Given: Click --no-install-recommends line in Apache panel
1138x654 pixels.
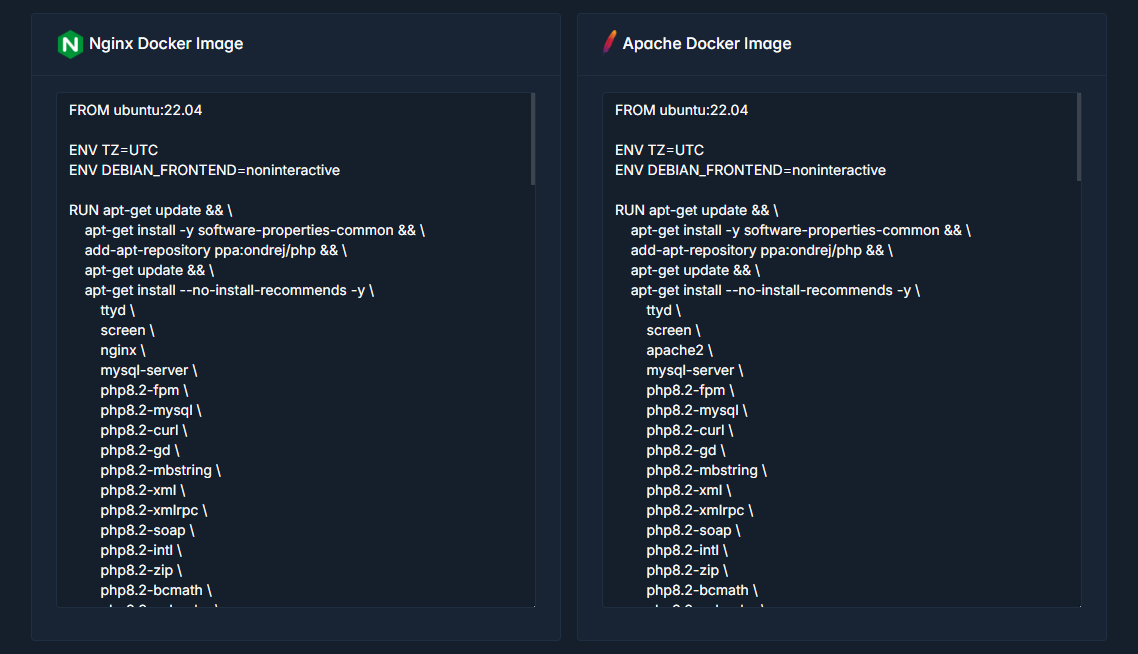Looking at the screenshot, I should (775, 290).
